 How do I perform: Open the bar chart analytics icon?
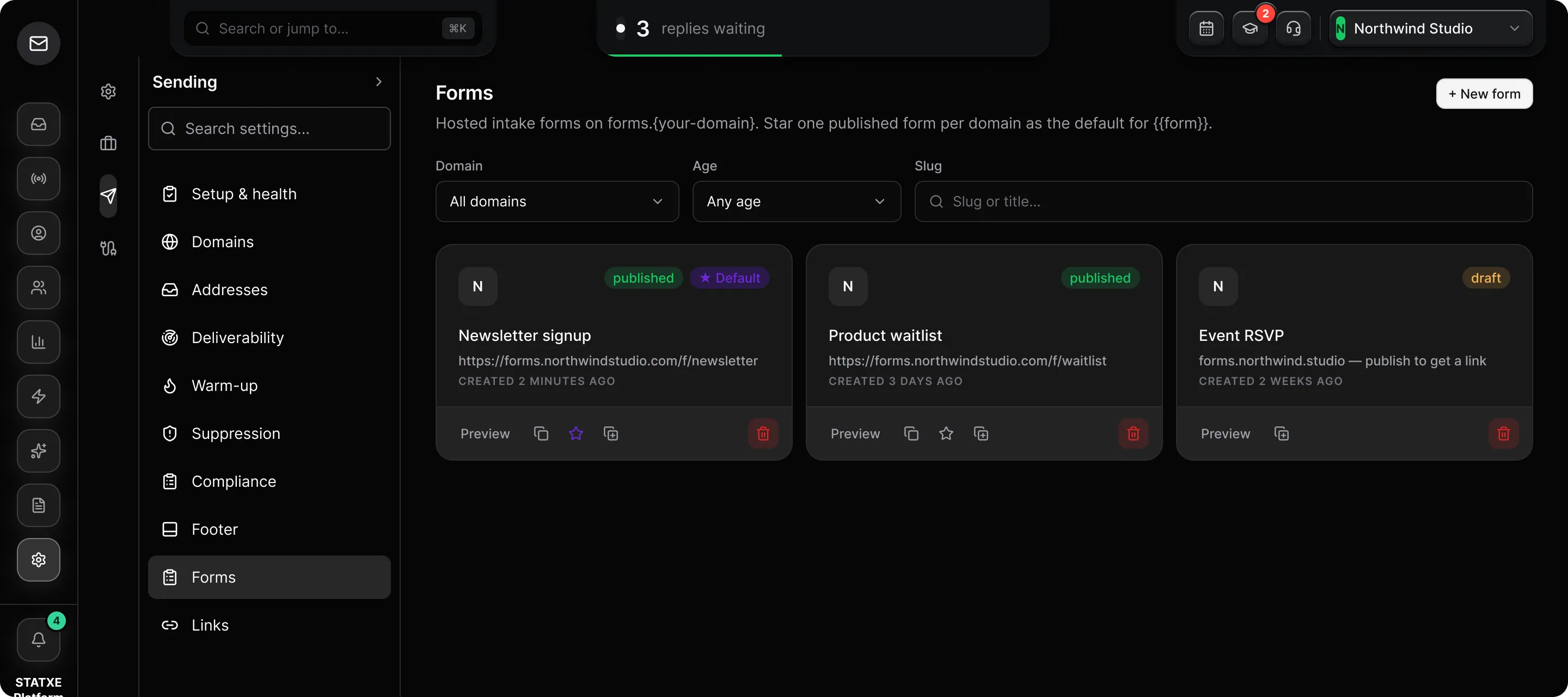[x=38, y=342]
